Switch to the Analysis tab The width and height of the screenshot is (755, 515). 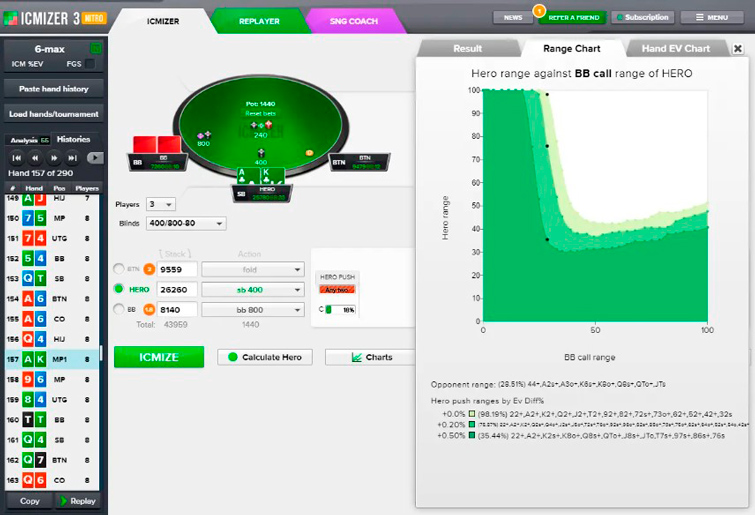[x=28, y=140]
